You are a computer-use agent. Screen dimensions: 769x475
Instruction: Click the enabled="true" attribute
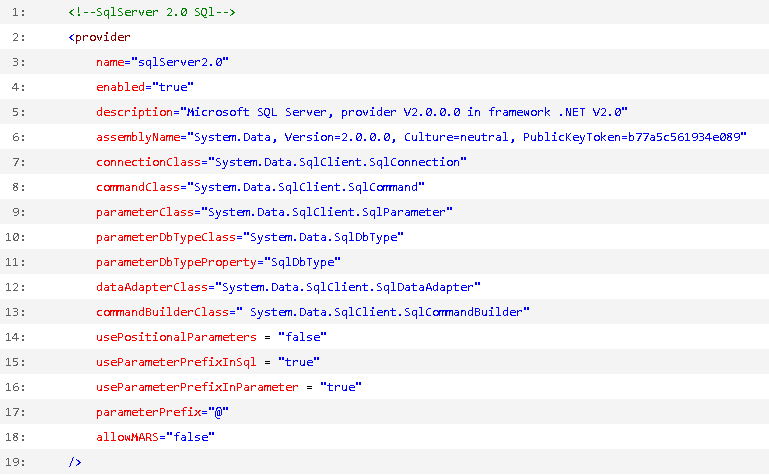pyautogui.click(x=145, y=87)
